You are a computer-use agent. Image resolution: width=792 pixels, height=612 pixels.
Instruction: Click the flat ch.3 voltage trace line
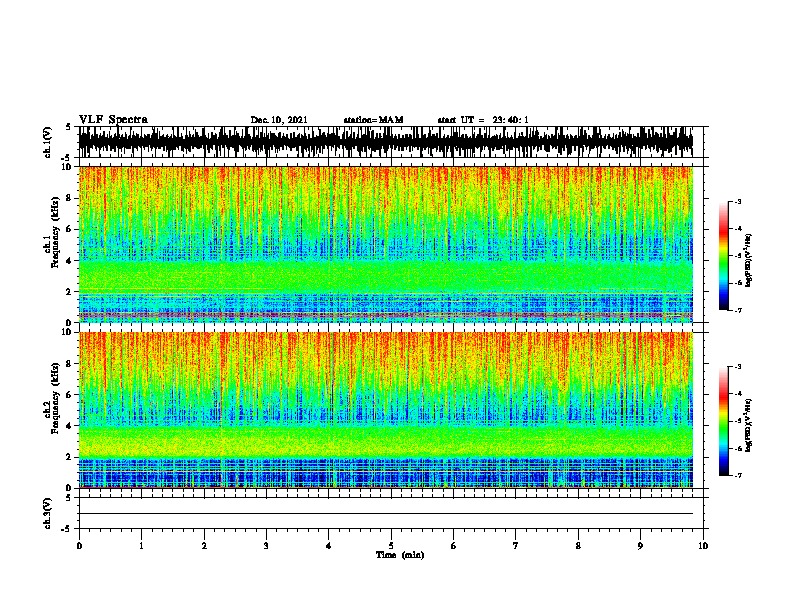point(385,514)
